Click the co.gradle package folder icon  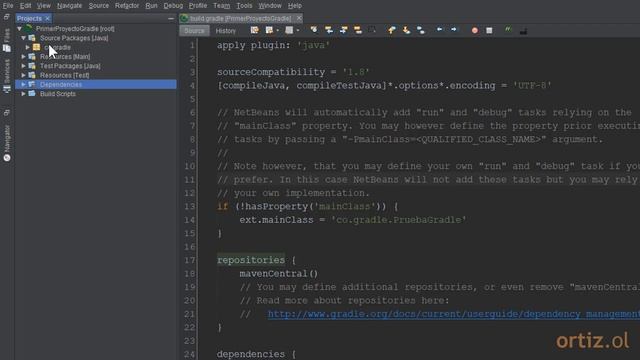(36, 47)
